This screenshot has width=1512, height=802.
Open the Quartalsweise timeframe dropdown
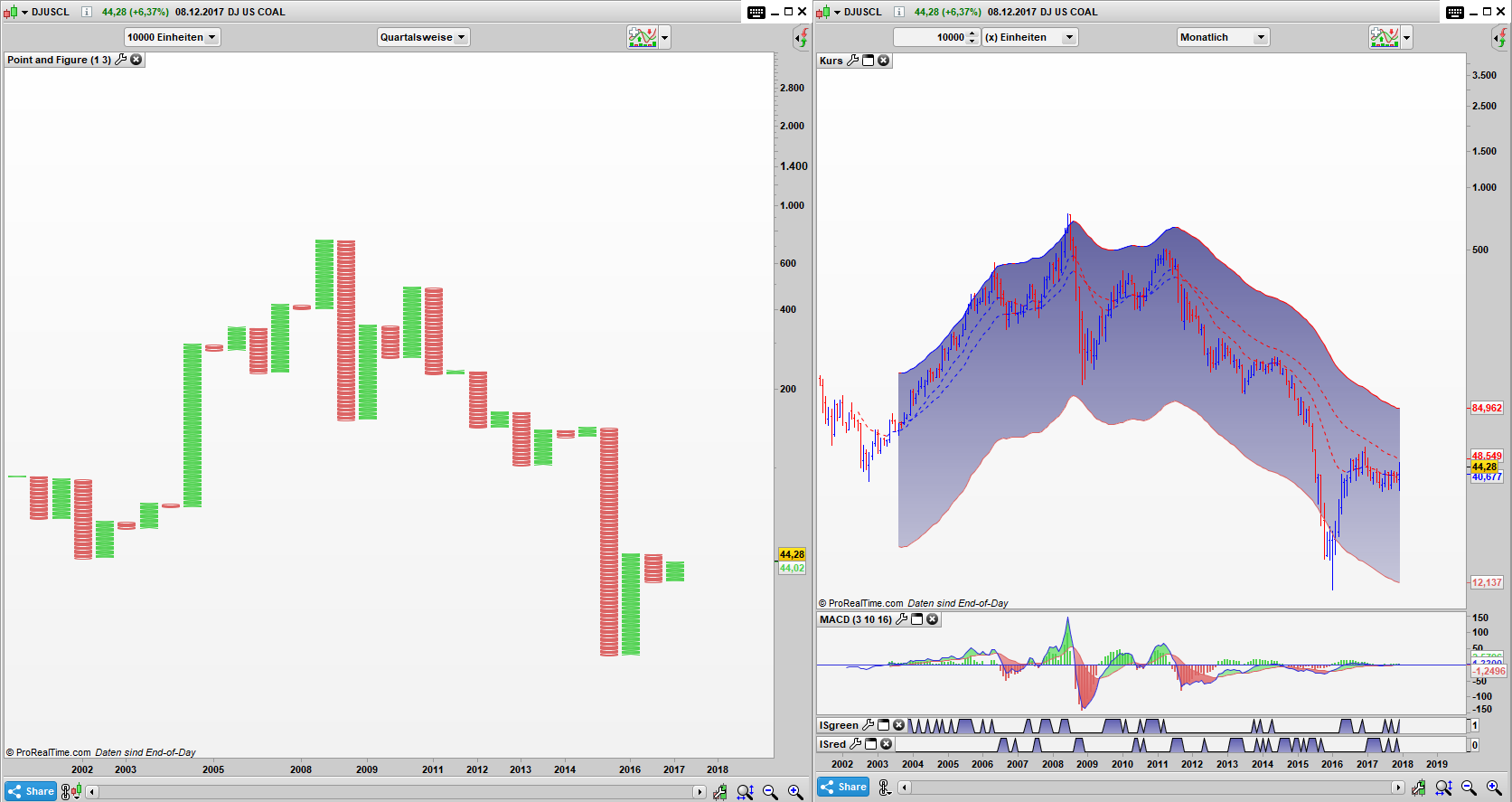(423, 37)
